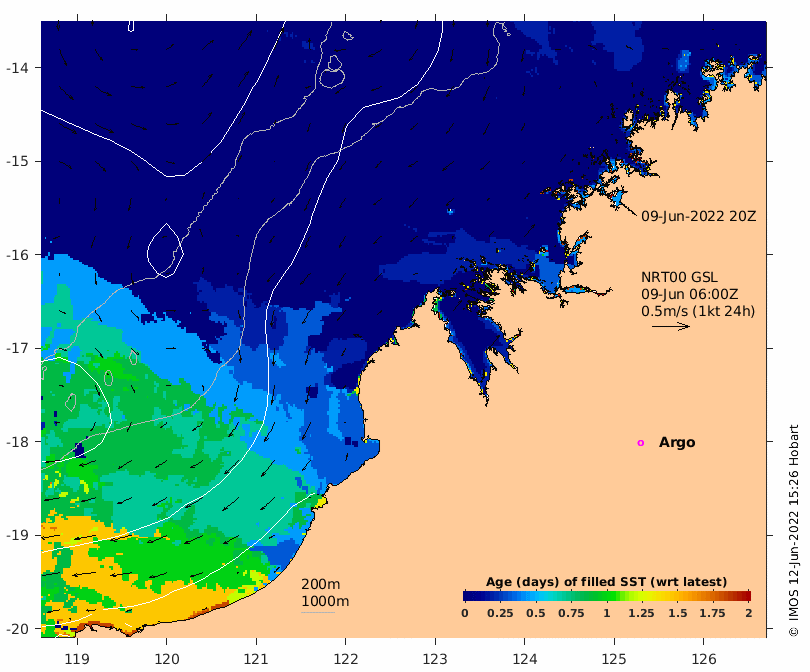Click the '09-Jun 06:00Z' text

tap(690, 294)
